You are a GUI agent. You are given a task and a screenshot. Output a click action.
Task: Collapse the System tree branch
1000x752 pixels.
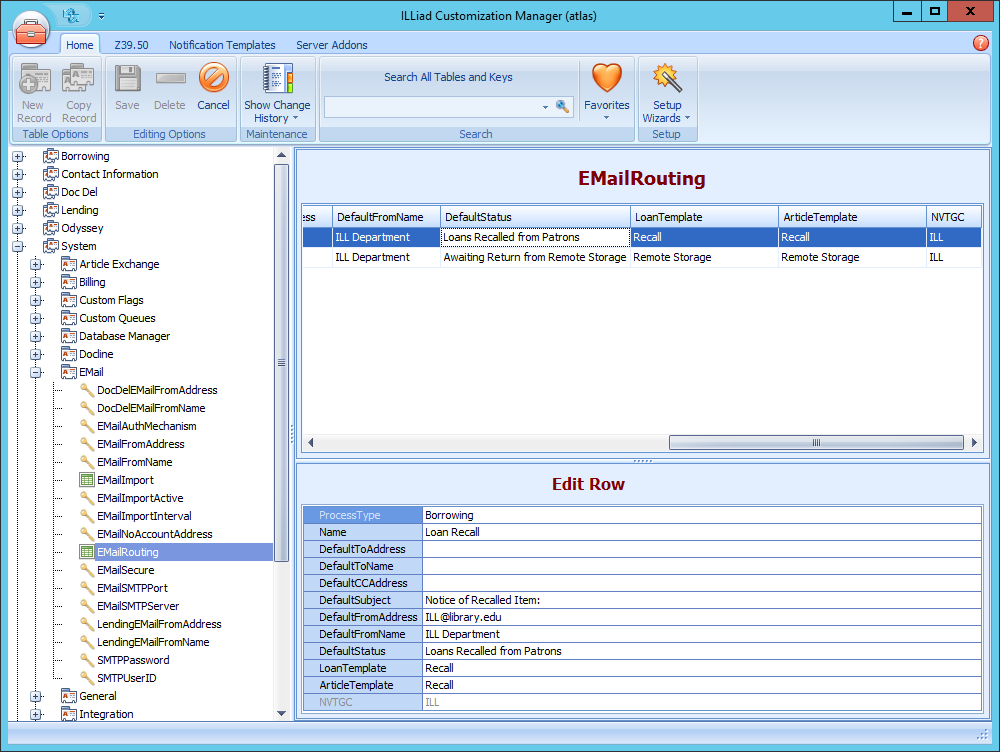pos(17,245)
